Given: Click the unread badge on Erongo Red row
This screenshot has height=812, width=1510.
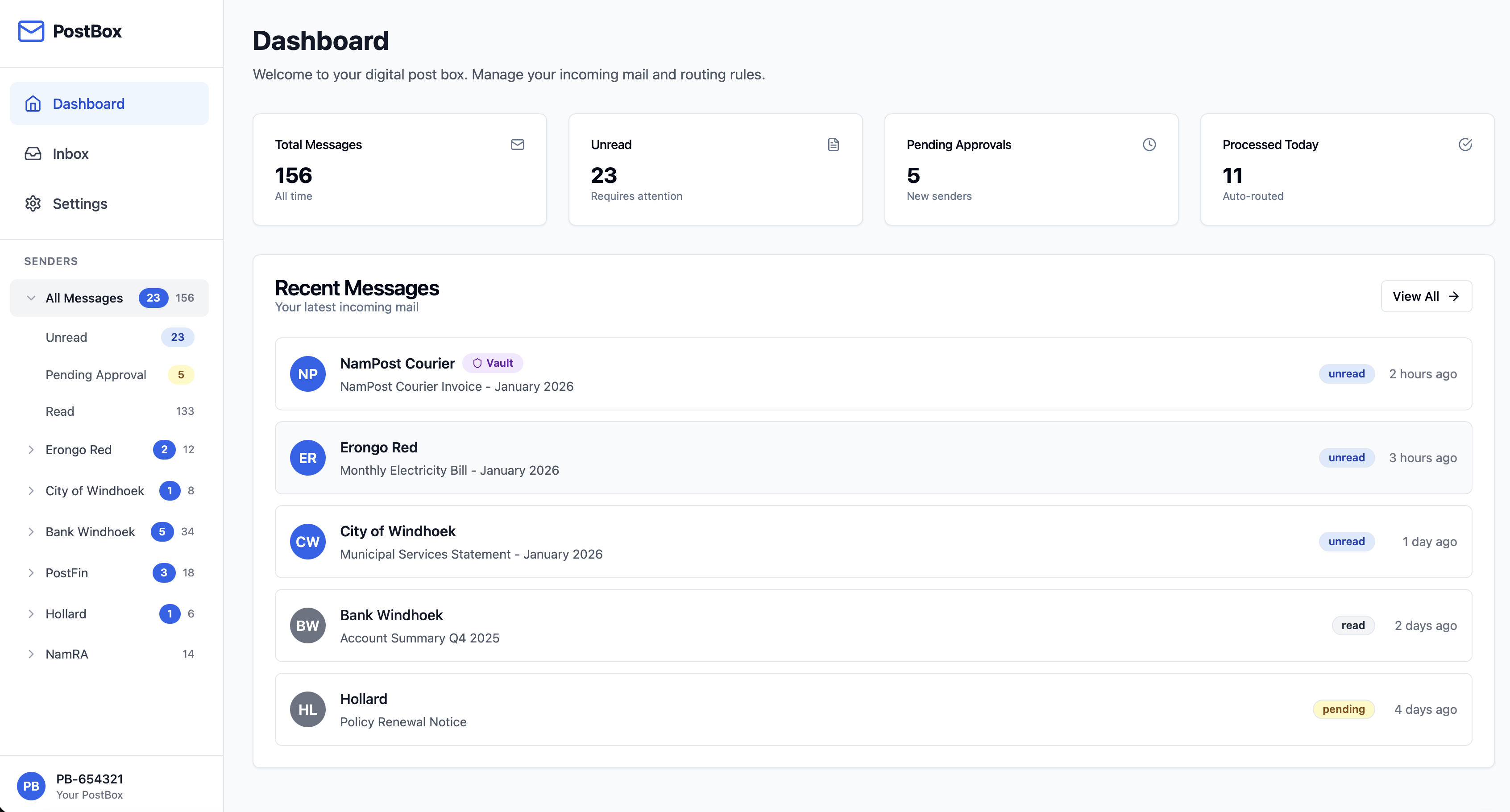Looking at the screenshot, I should [1346, 458].
